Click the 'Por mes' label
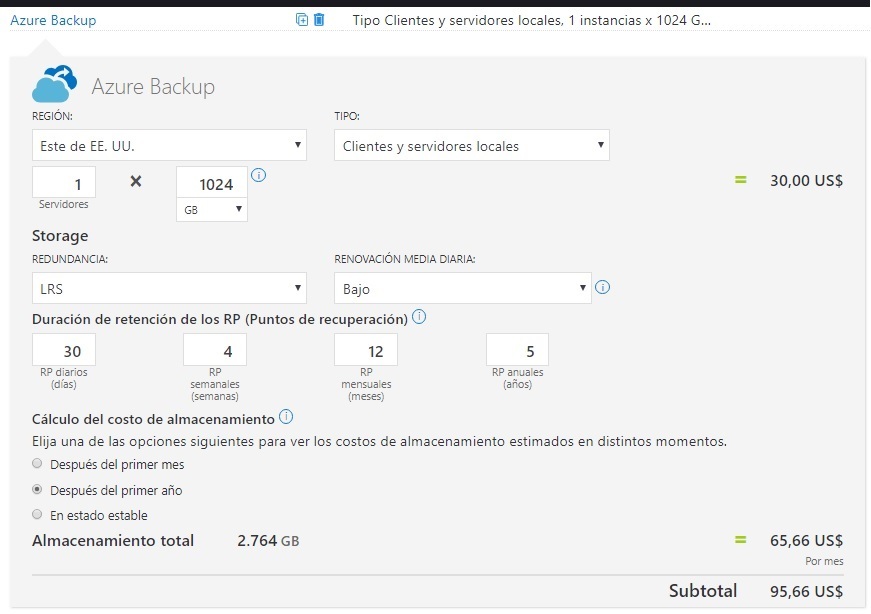The height and width of the screenshot is (614, 871). 824,561
